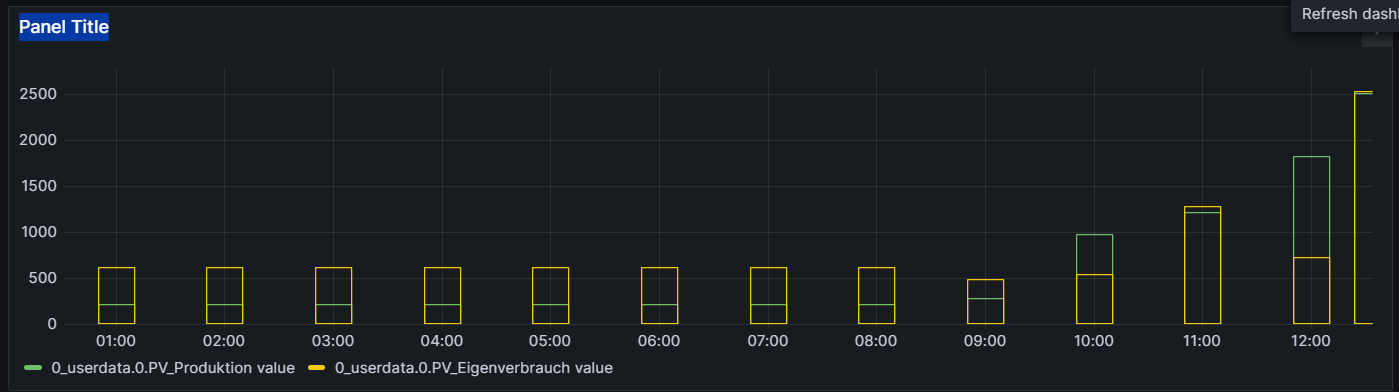Toggle the PV_Eigenverbrauch value legend series

[473, 368]
